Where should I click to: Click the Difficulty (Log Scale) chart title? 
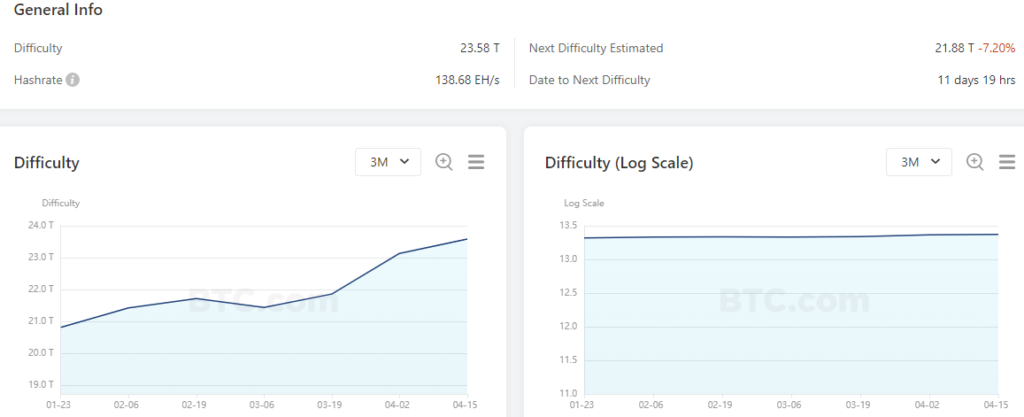(x=619, y=163)
